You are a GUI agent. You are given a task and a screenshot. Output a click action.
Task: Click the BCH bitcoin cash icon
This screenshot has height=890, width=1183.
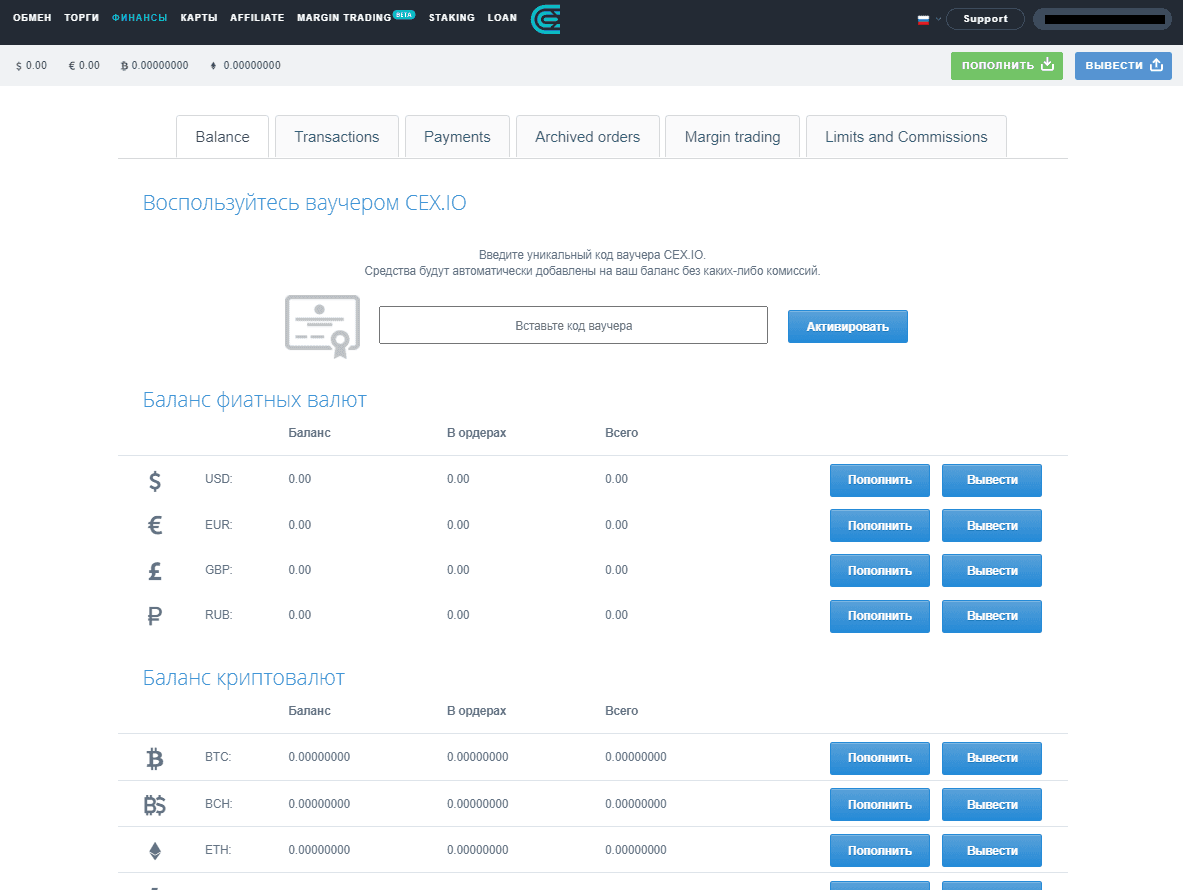tap(155, 805)
